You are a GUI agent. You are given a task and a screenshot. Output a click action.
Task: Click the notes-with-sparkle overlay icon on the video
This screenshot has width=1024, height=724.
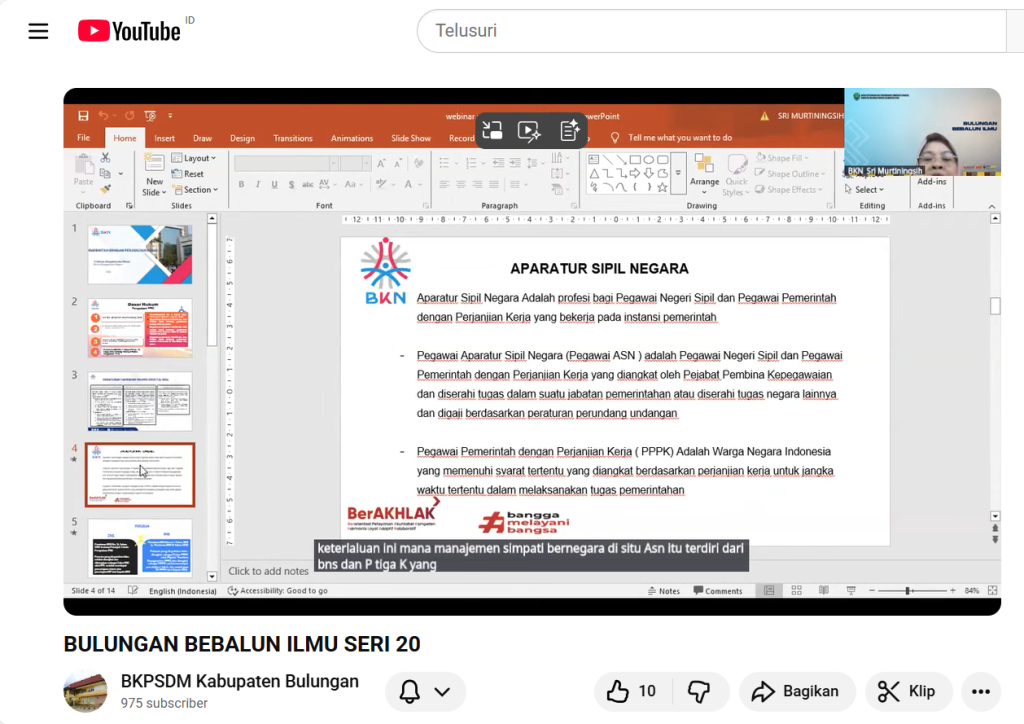tap(570, 130)
